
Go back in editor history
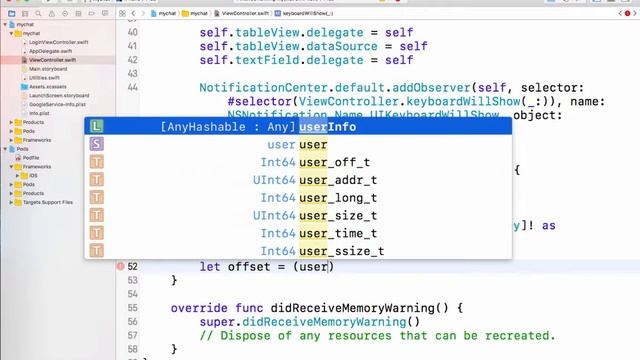(x=133, y=13)
